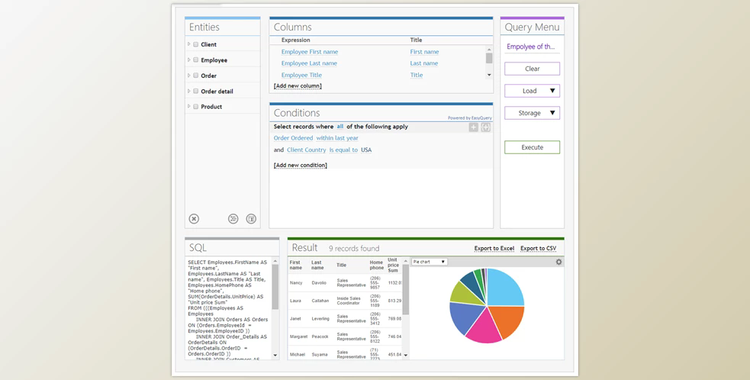Viewport: 750px width, 380px height.
Task: Tick the Client entity checkbox
Action: [x=196, y=44]
